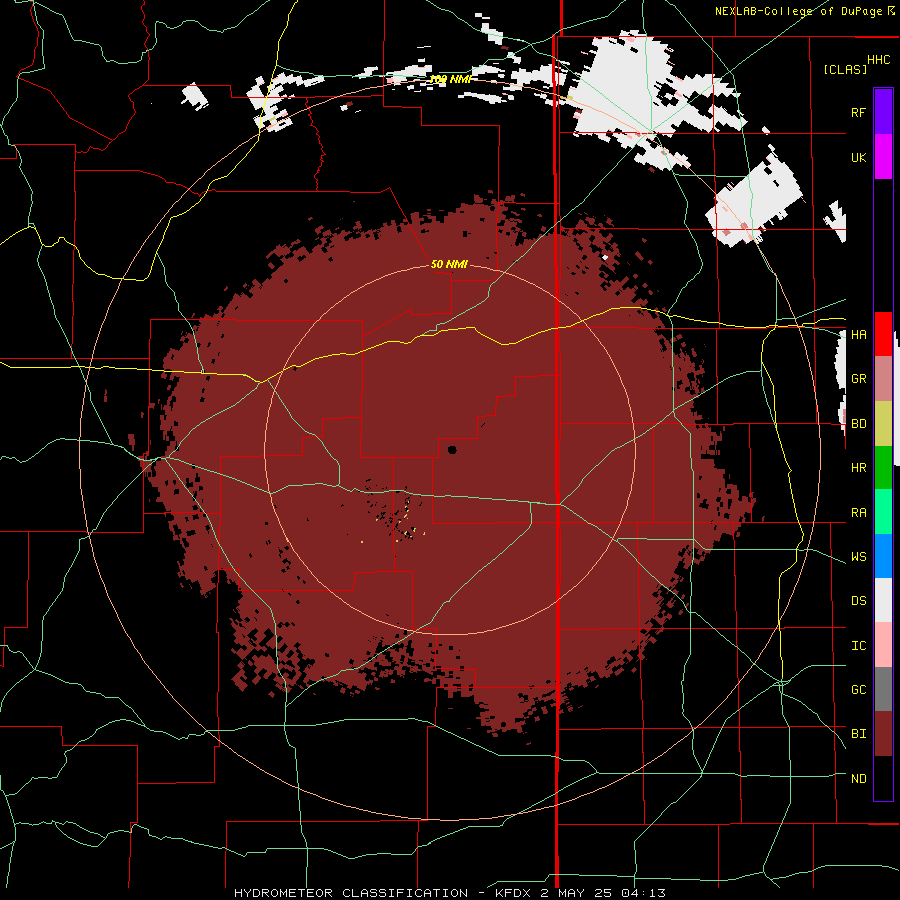Click the DS white legend swatch
900x900 pixels.
coord(883,600)
